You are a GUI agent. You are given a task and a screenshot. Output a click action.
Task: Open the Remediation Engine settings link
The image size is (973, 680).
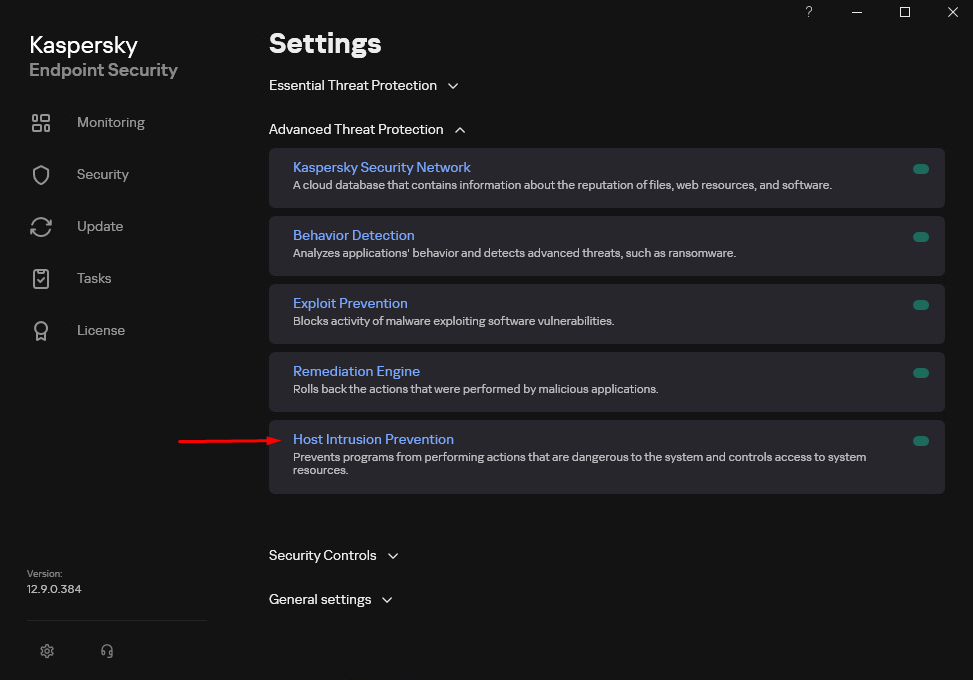(356, 371)
